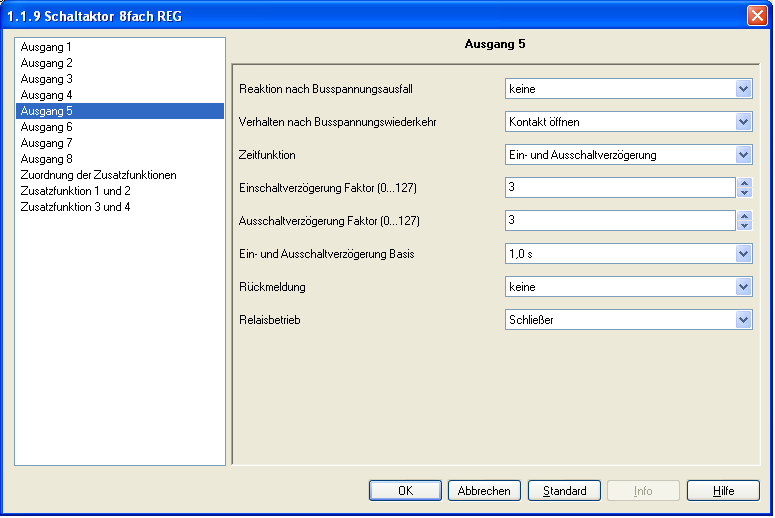Select Ausgang 3 in the list
Image resolution: width=775 pixels, height=518 pixels.
[x=46, y=79]
